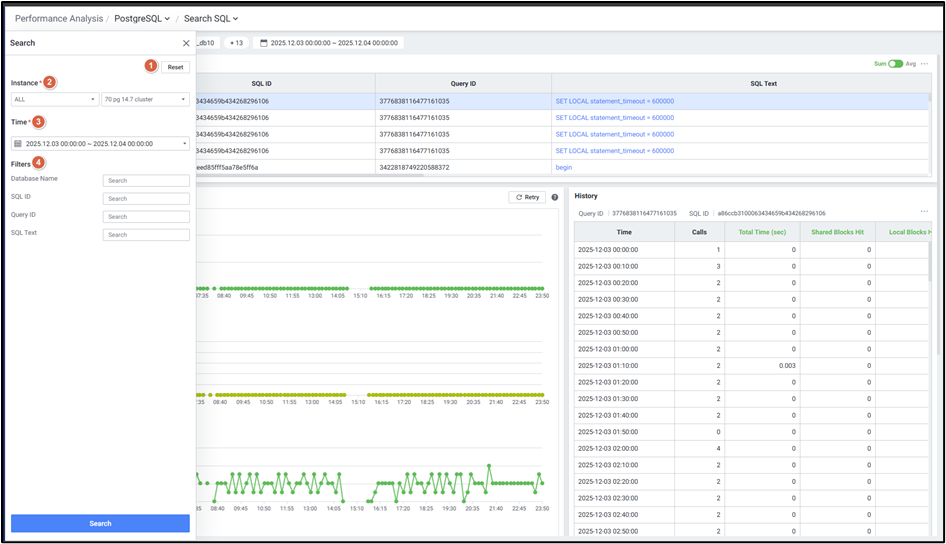
Task: Click the calendar icon in top date chip
Action: coord(264,43)
